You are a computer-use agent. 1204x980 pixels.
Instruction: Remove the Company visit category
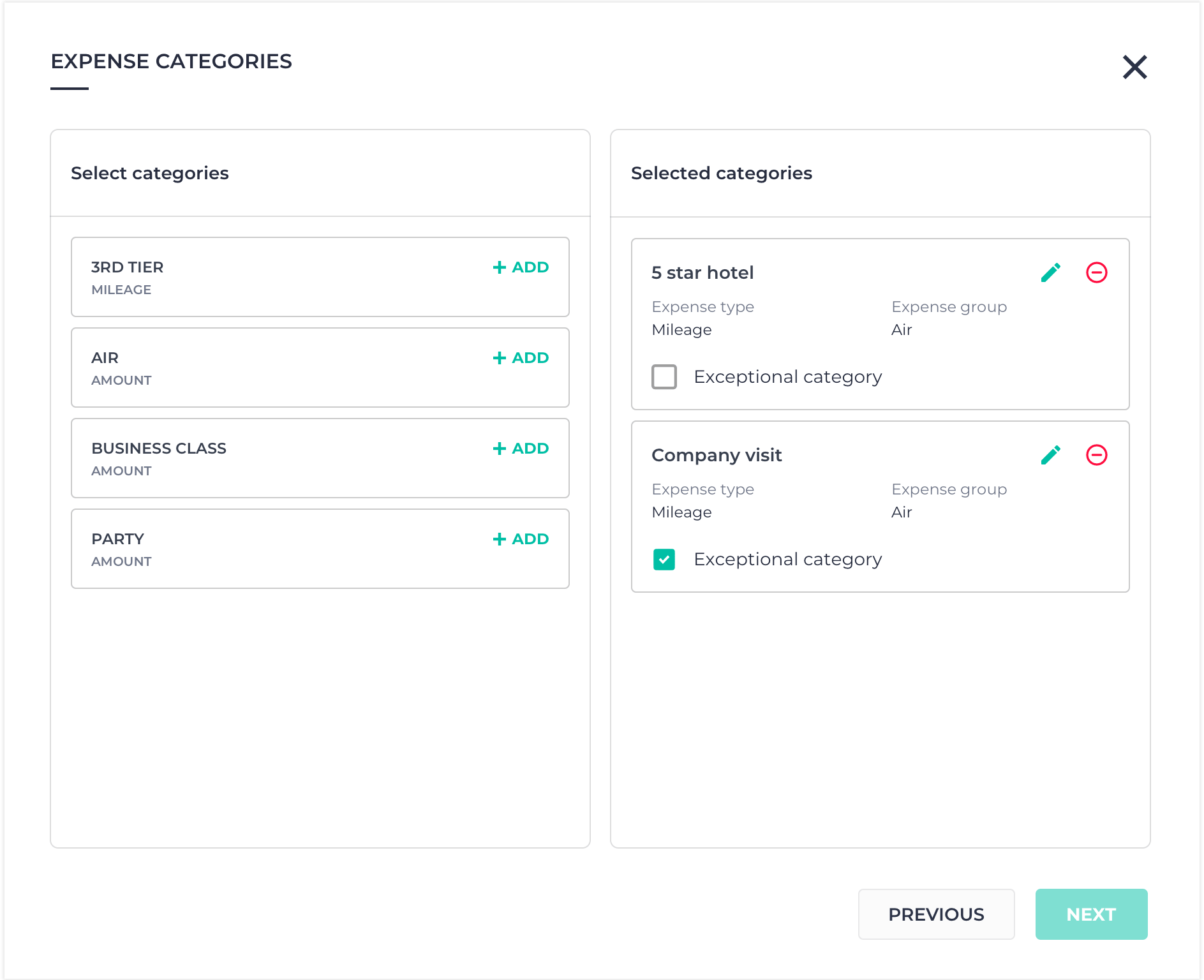[1096, 455]
